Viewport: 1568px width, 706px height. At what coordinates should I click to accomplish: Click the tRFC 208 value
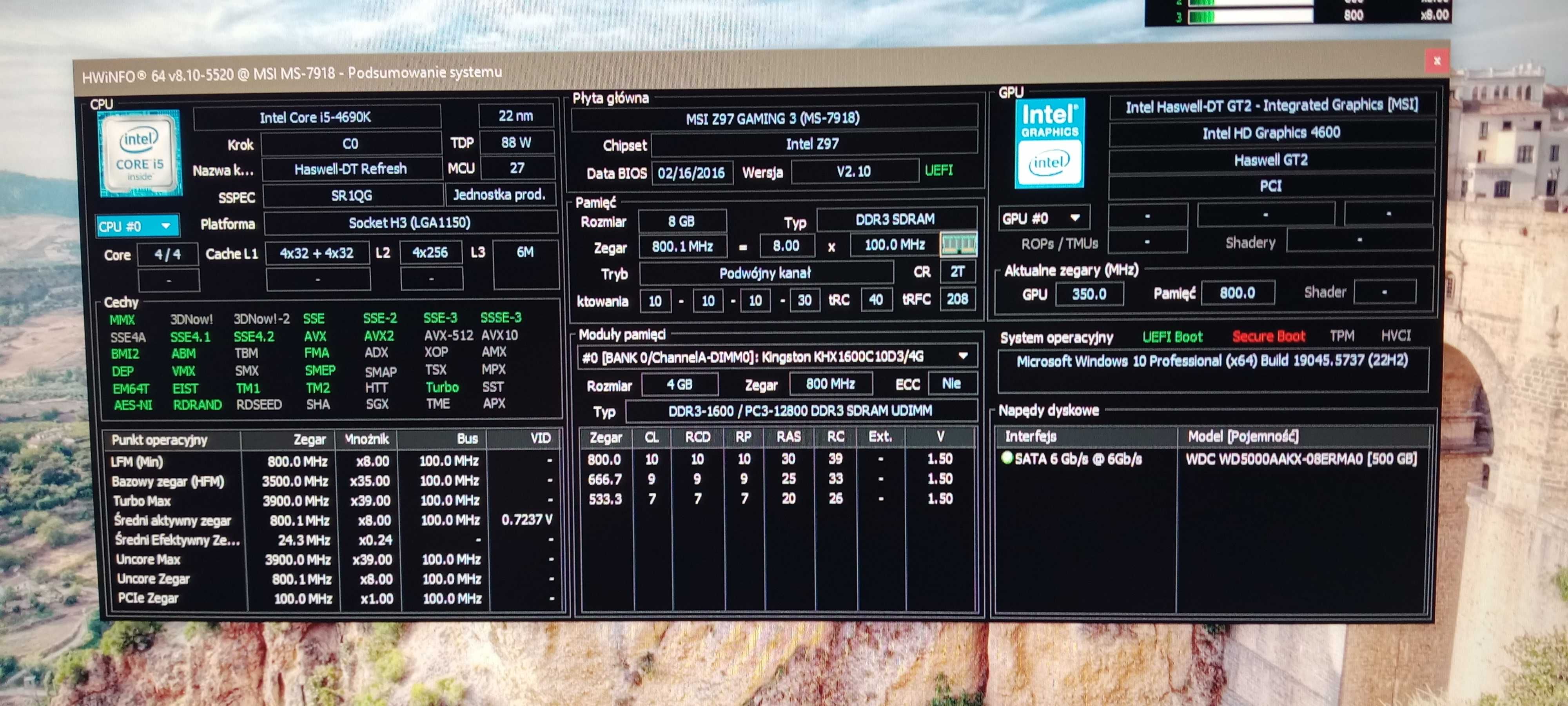(958, 298)
